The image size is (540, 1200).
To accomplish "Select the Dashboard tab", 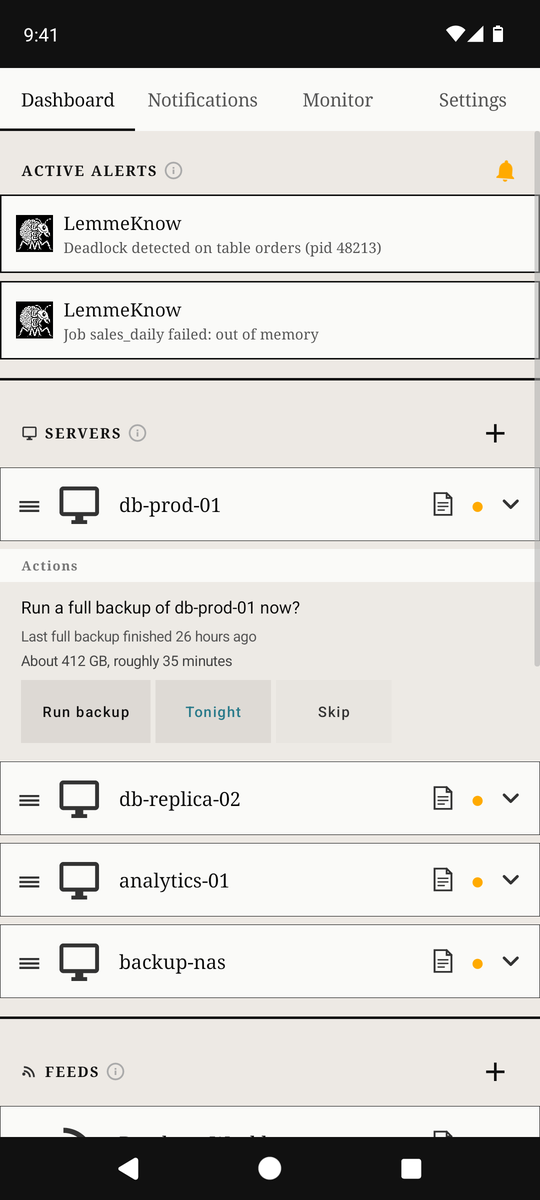I will pyautogui.click(x=67, y=100).
